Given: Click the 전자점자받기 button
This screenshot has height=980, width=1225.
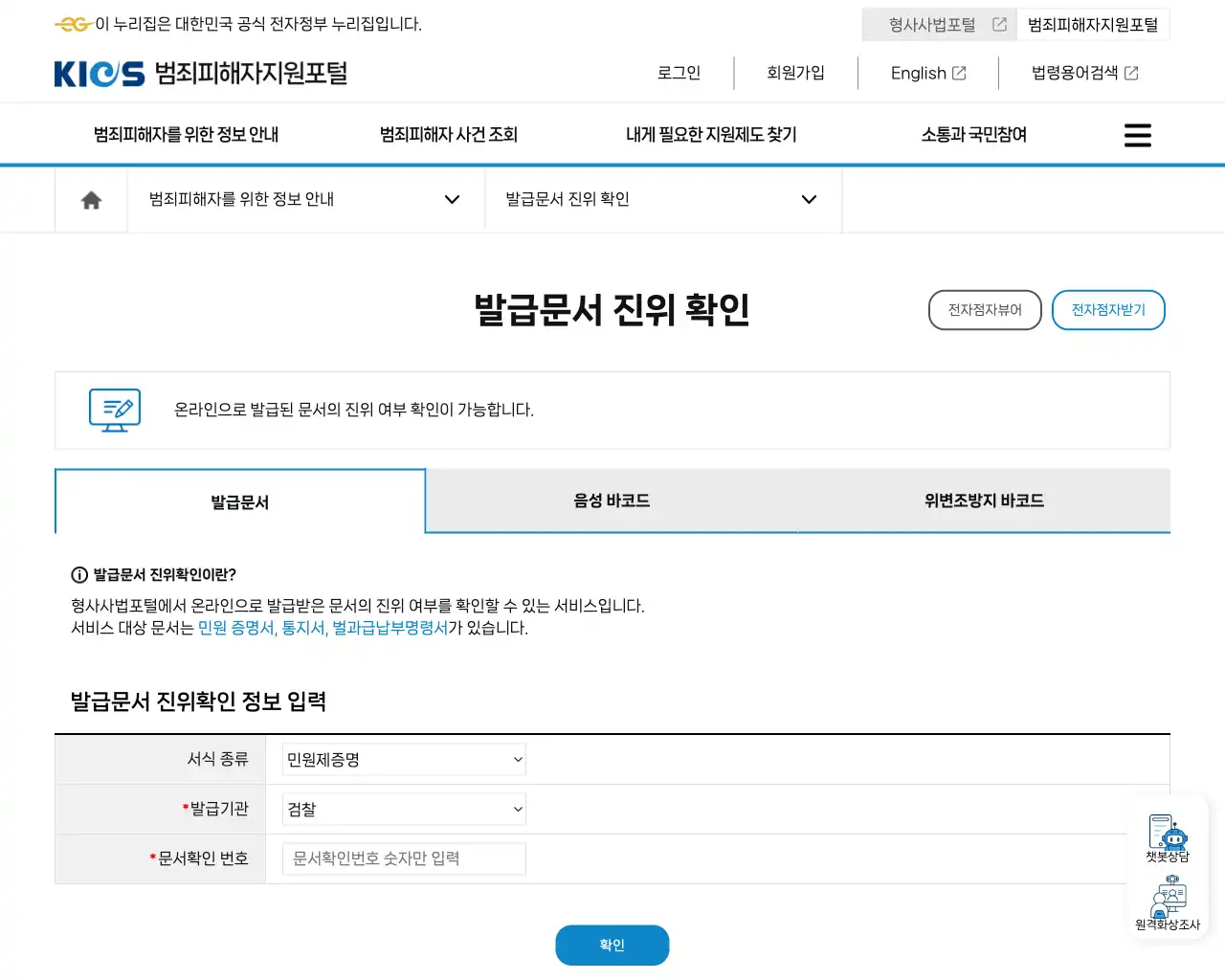Looking at the screenshot, I should (x=1108, y=310).
